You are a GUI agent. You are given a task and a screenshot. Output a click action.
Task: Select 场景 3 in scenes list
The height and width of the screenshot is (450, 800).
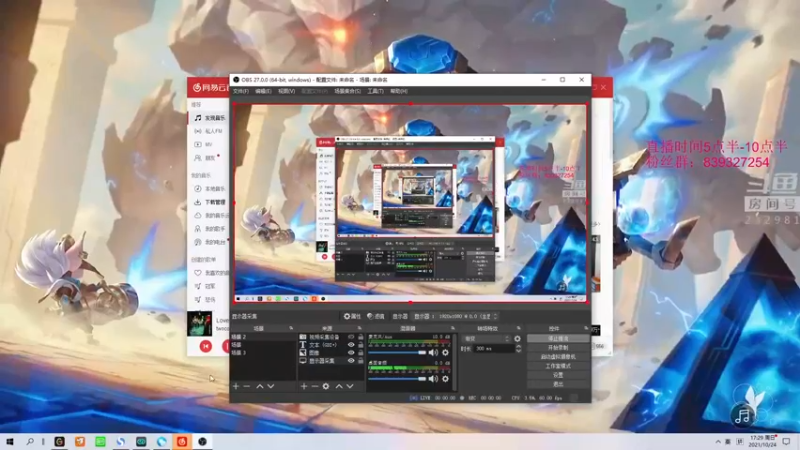pyautogui.click(x=263, y=353)
